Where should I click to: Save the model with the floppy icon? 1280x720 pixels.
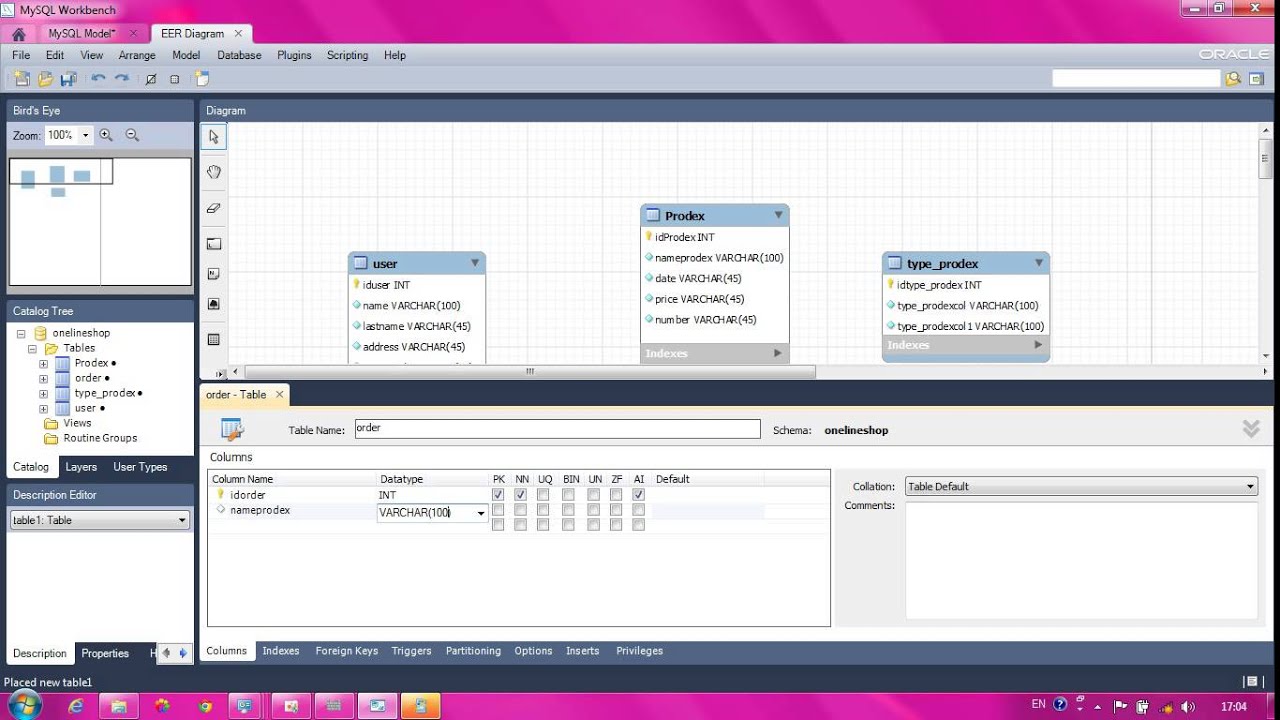click(68, 78)
